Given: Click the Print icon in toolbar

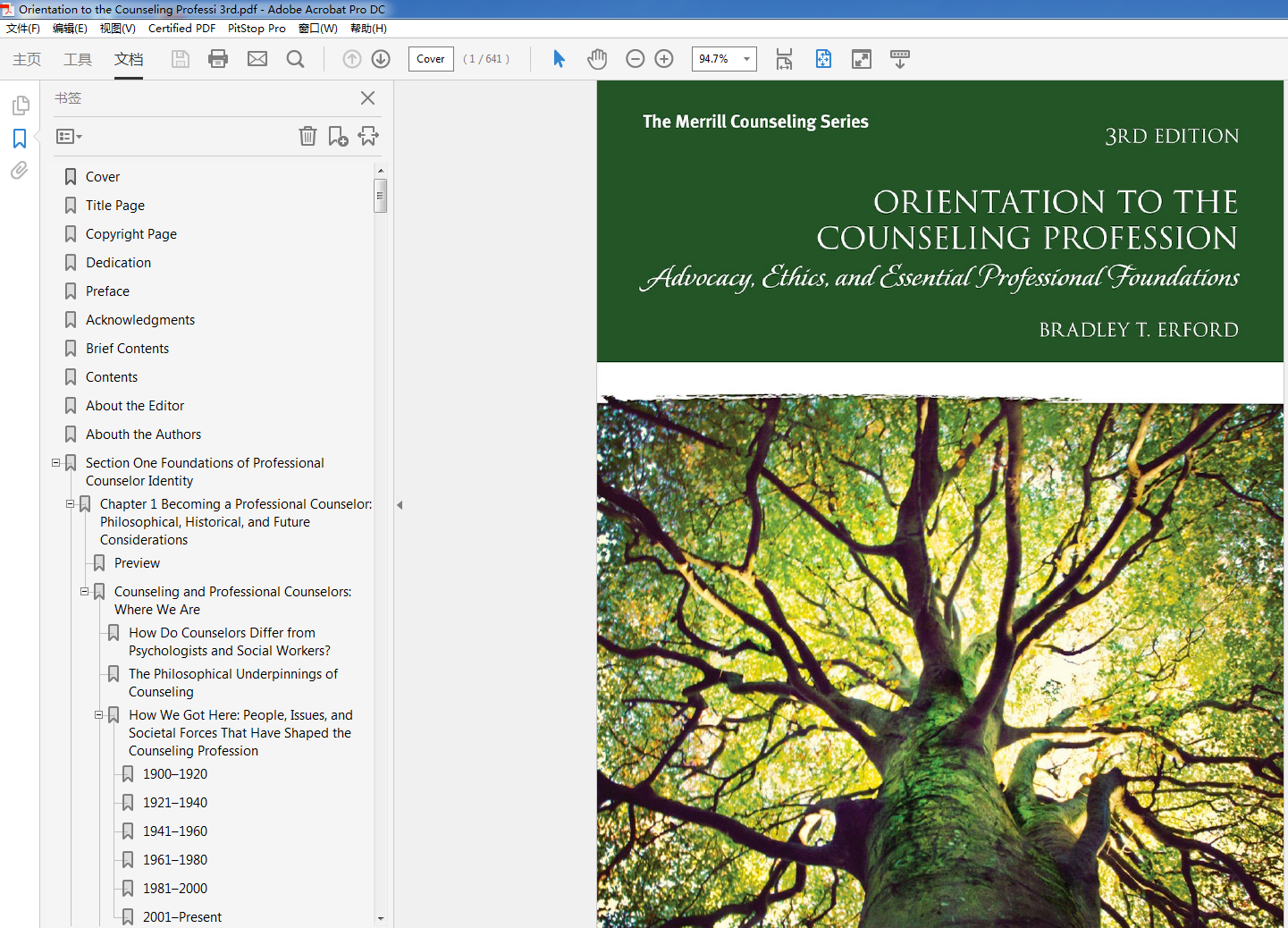Looking at the screenshot, I should [x=218, y=59].
